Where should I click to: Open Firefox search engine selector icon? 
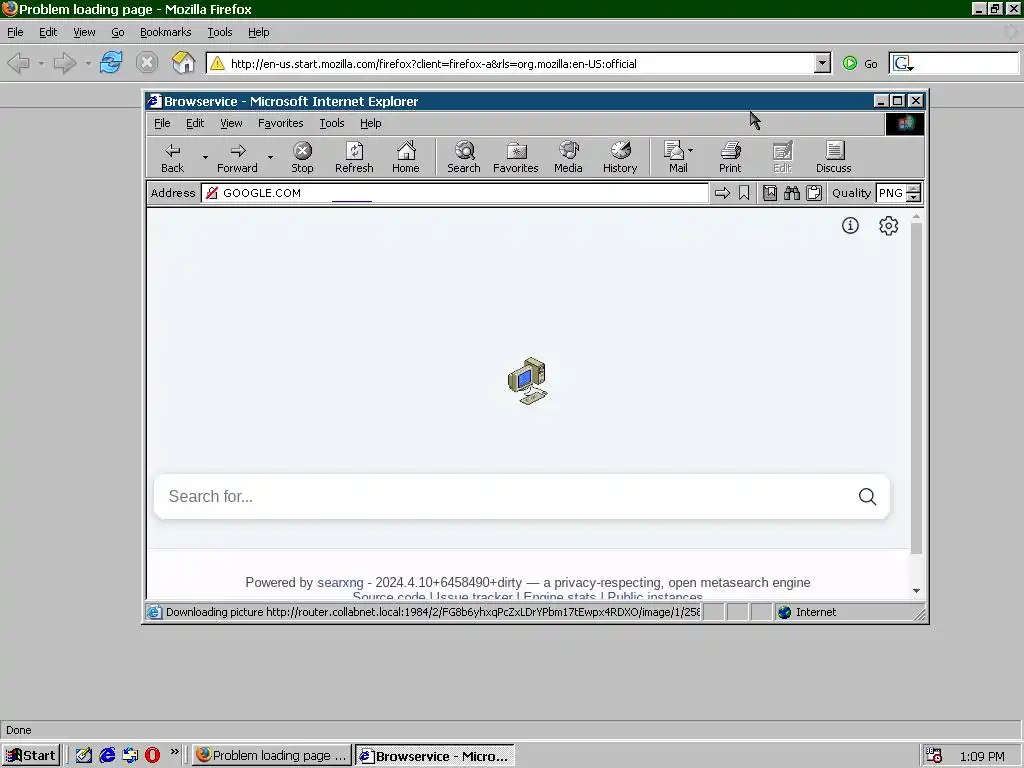(903, 63)
